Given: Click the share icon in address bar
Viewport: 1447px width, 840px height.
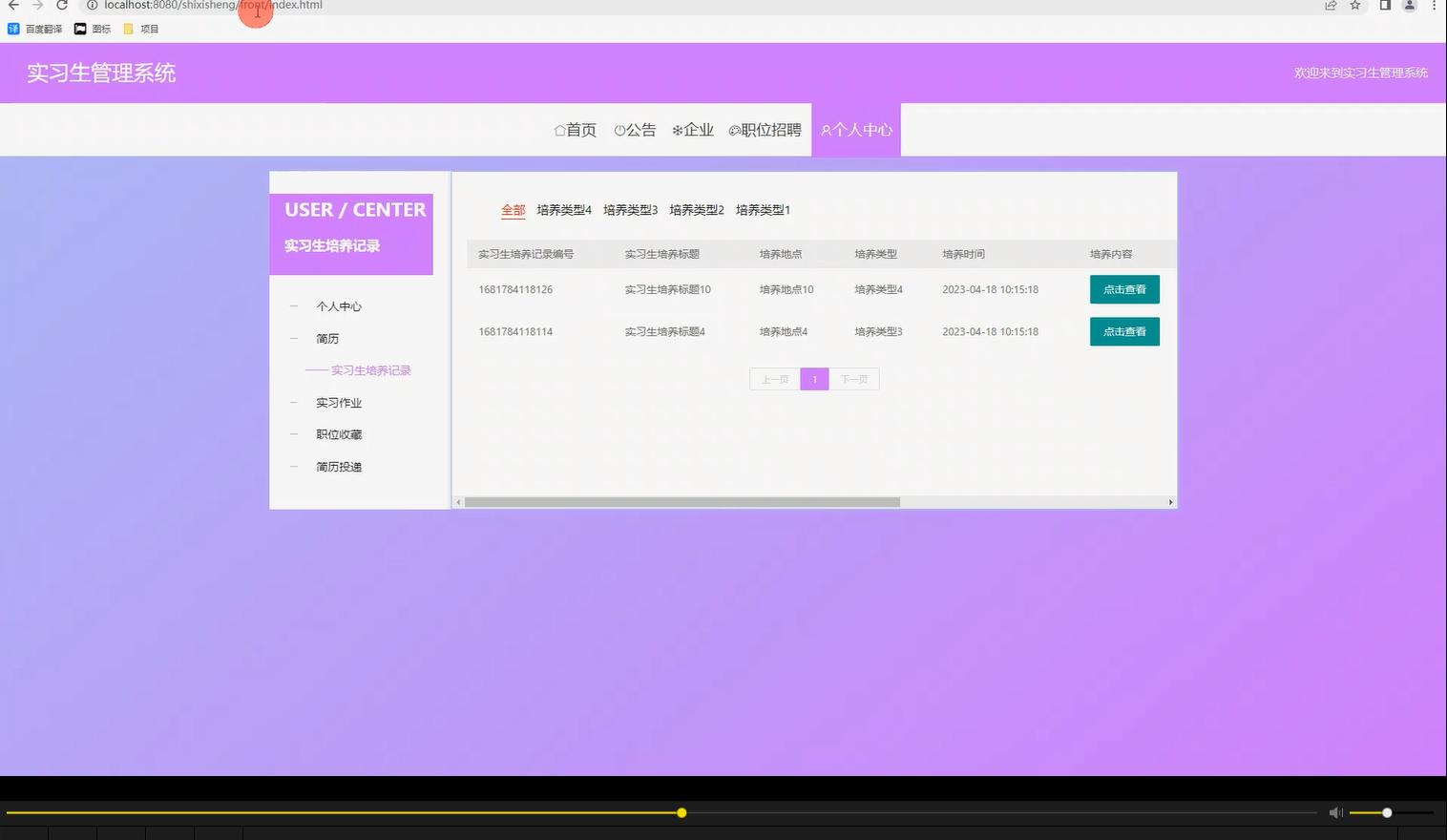Looking at the screenshot, I should tap(1330, 6).
